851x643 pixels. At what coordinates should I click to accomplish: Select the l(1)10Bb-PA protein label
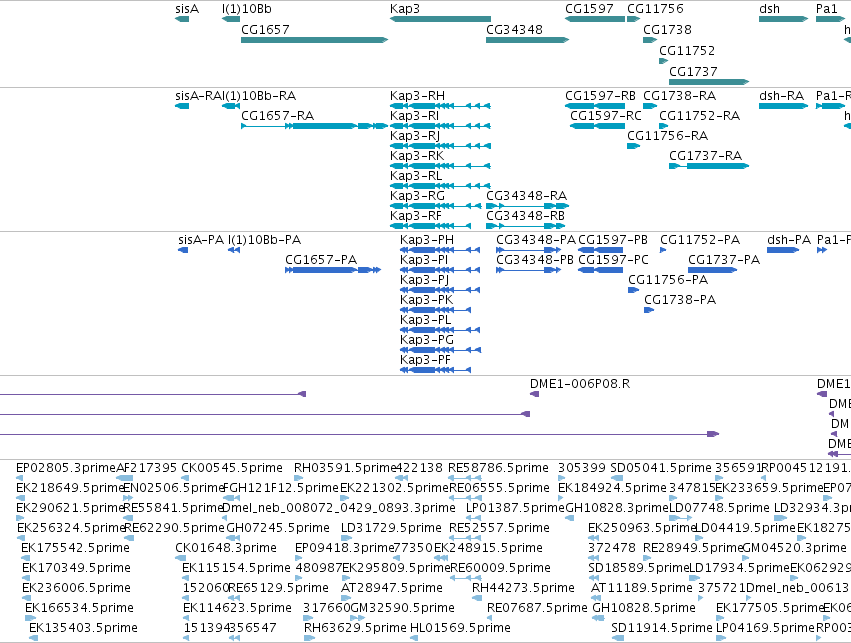(265, 240)
